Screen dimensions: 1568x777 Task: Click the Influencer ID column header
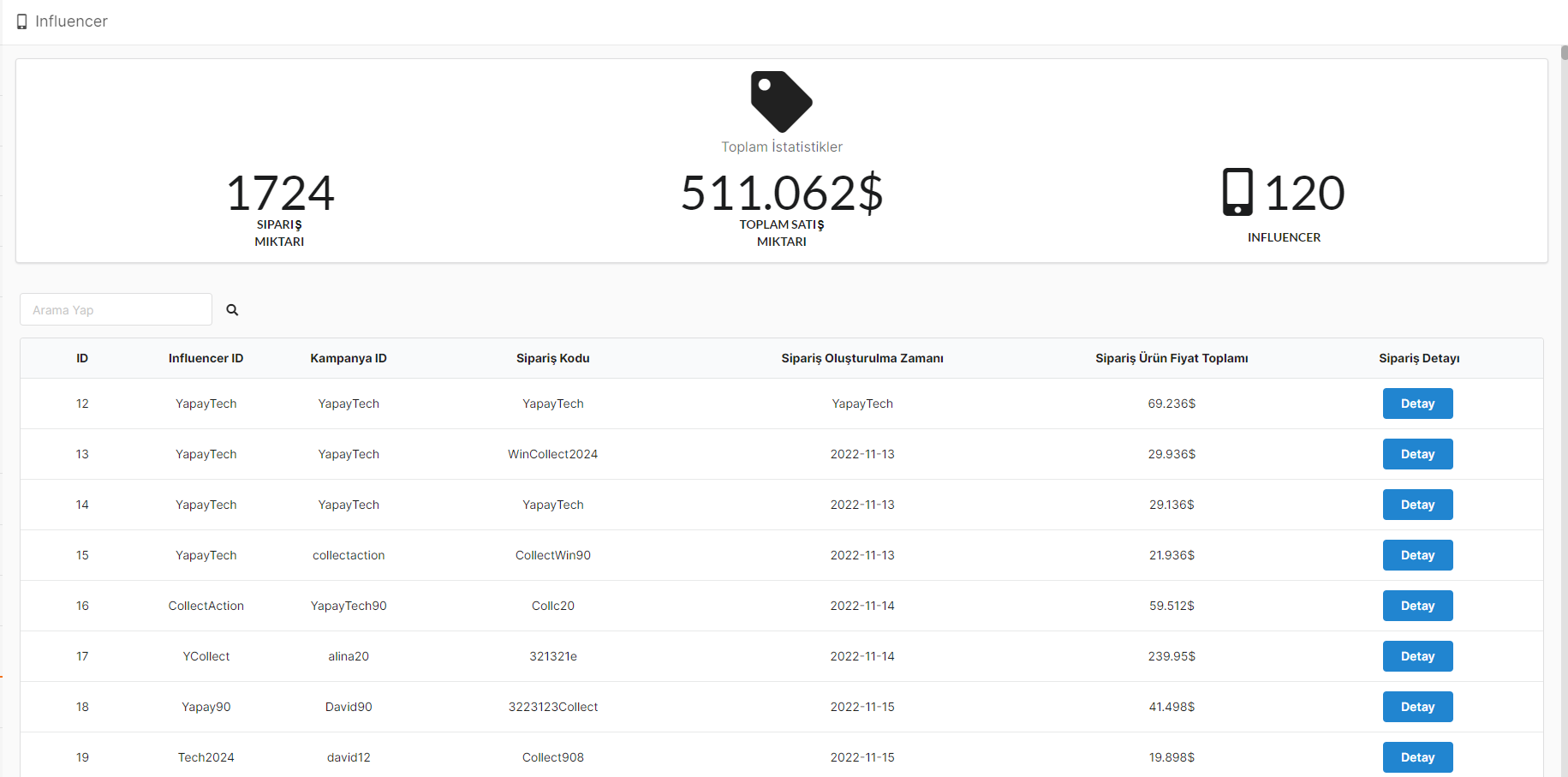tap(206, 358)
